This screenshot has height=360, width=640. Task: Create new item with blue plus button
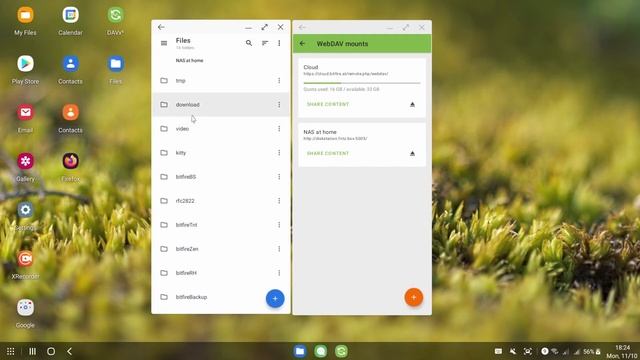pyautogui.click(x=275, y=298)
